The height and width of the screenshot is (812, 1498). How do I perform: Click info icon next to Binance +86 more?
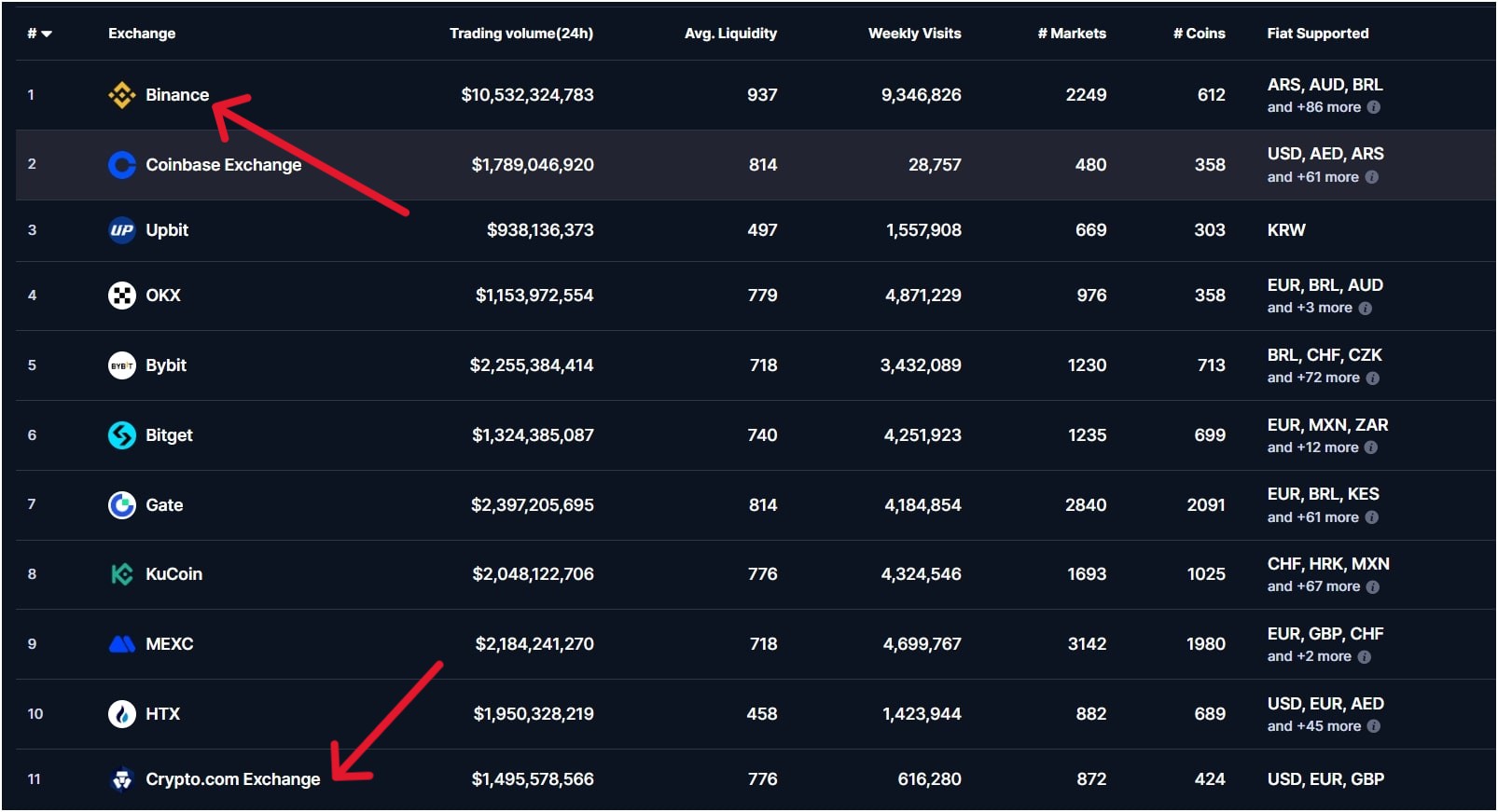click(1374, 107)
